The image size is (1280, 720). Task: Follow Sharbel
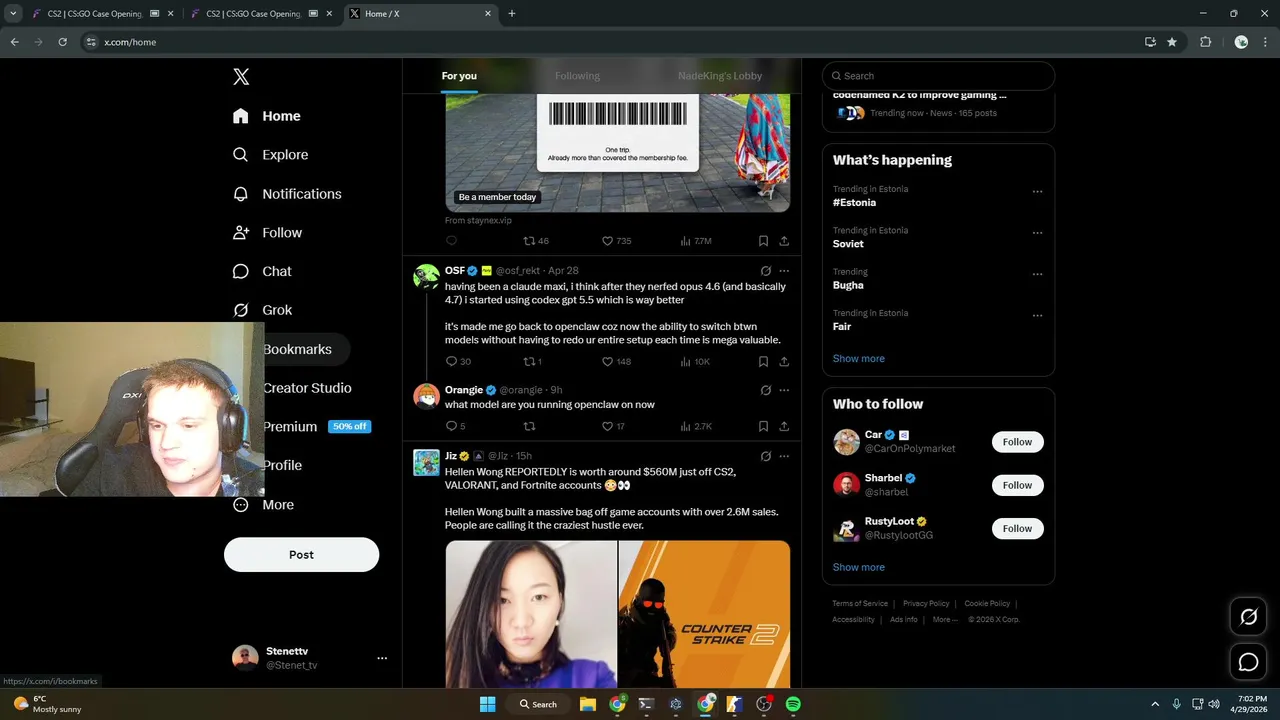coord(1017,485)
